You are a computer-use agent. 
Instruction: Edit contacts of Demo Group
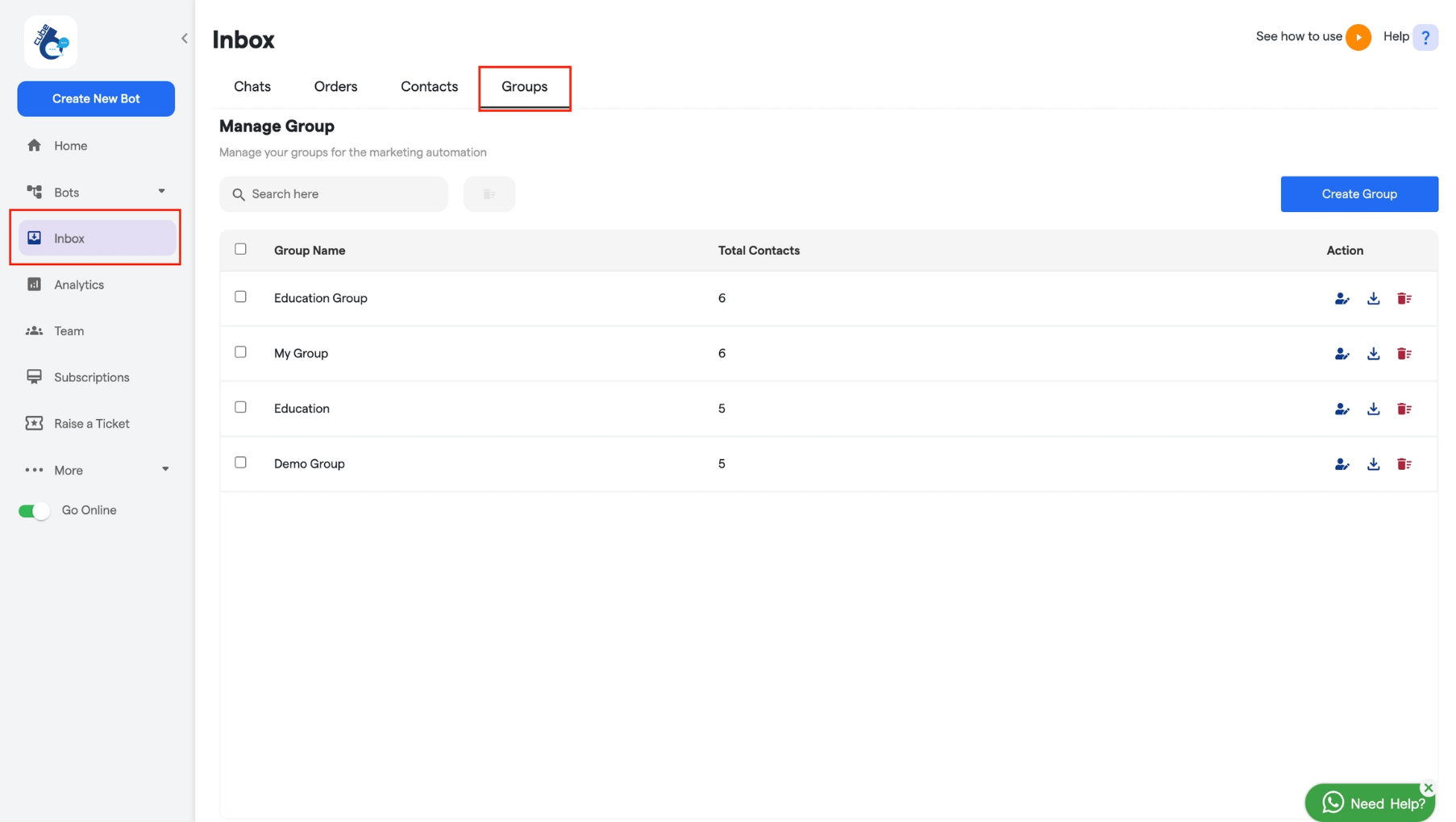click(1342, 464)
